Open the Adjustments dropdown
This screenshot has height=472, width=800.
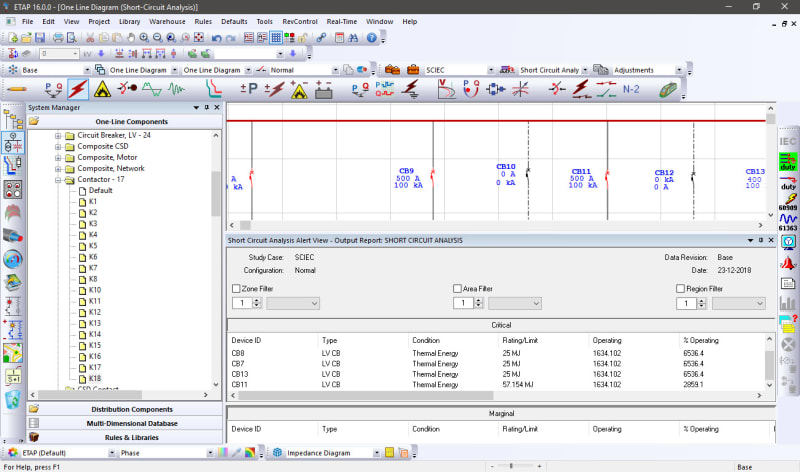(679, 70)
